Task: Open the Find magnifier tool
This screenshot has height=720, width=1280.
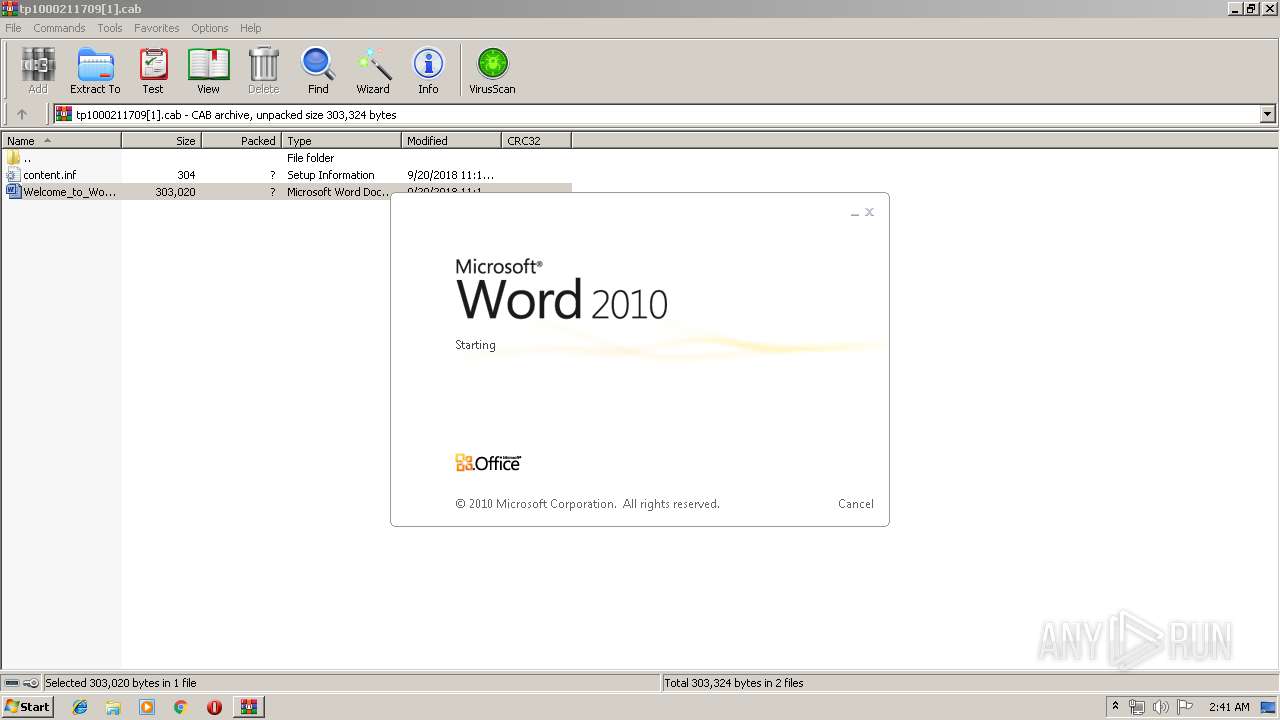Action: coord(318,71)
